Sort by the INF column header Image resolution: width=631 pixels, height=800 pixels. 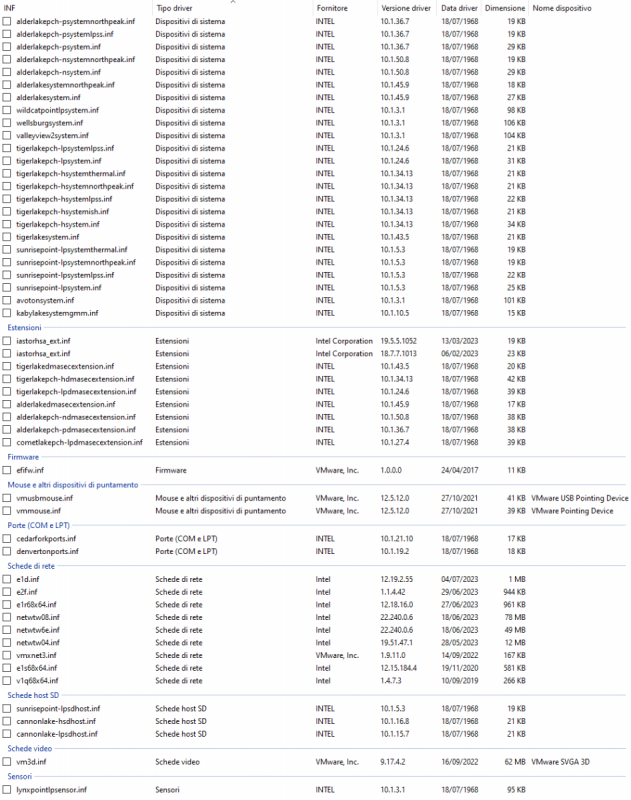click(x=77, y=8)
